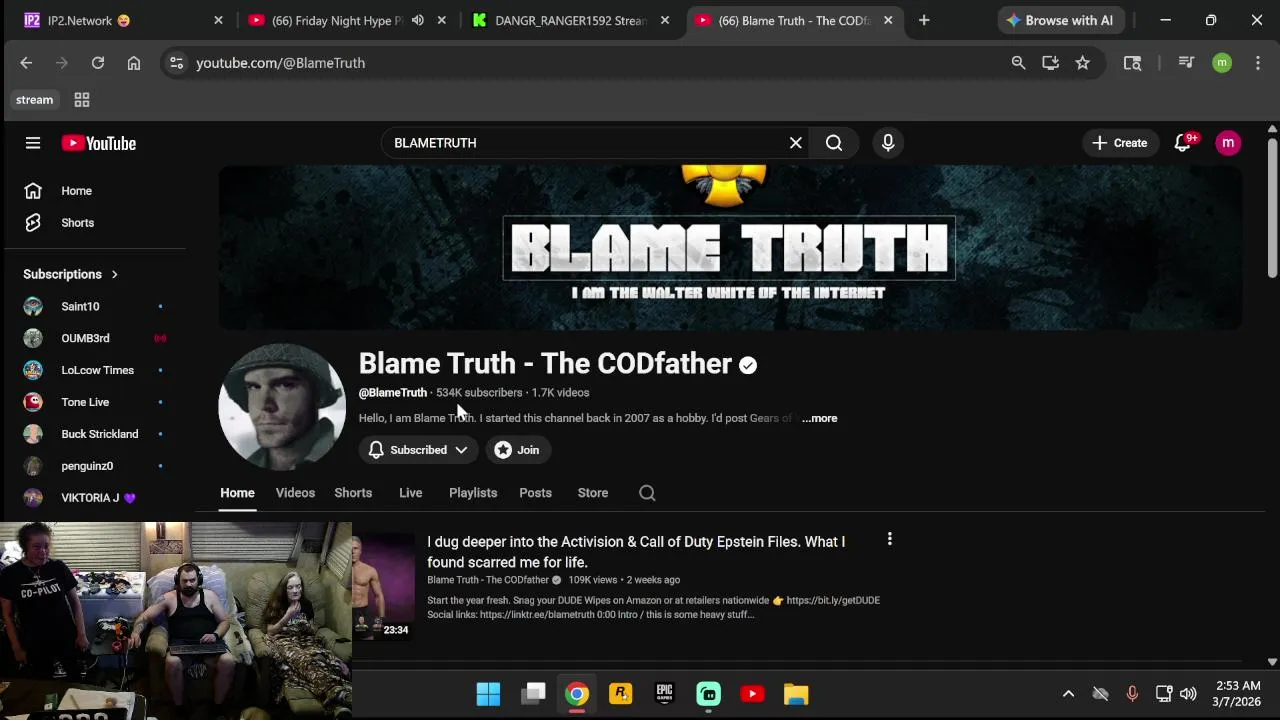The width and height of the screenshot is (1280, 720).
Task: Click the page vertical scrollbar
Action: (x=1272, y=208)
